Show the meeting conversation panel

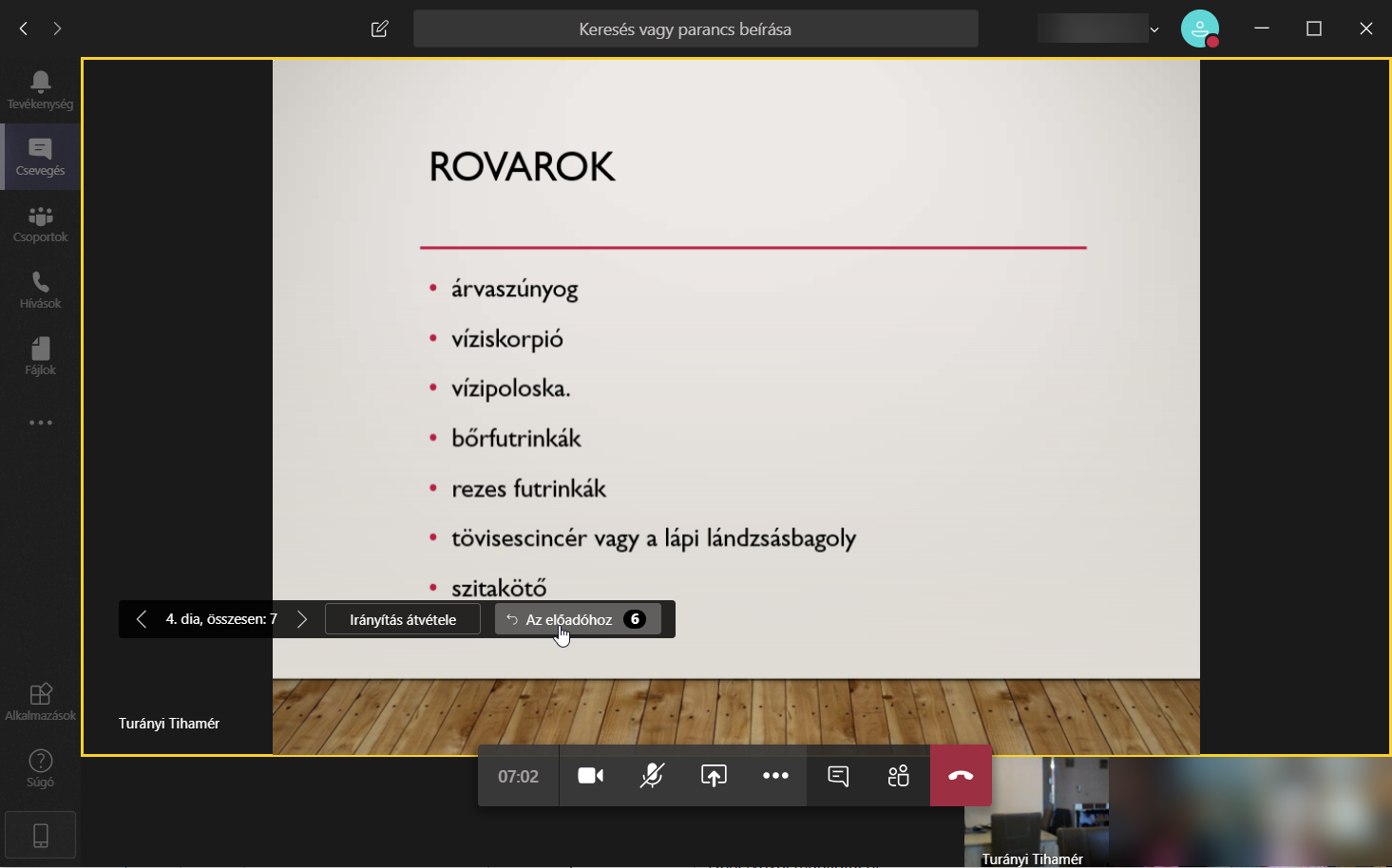click(837, 776)
